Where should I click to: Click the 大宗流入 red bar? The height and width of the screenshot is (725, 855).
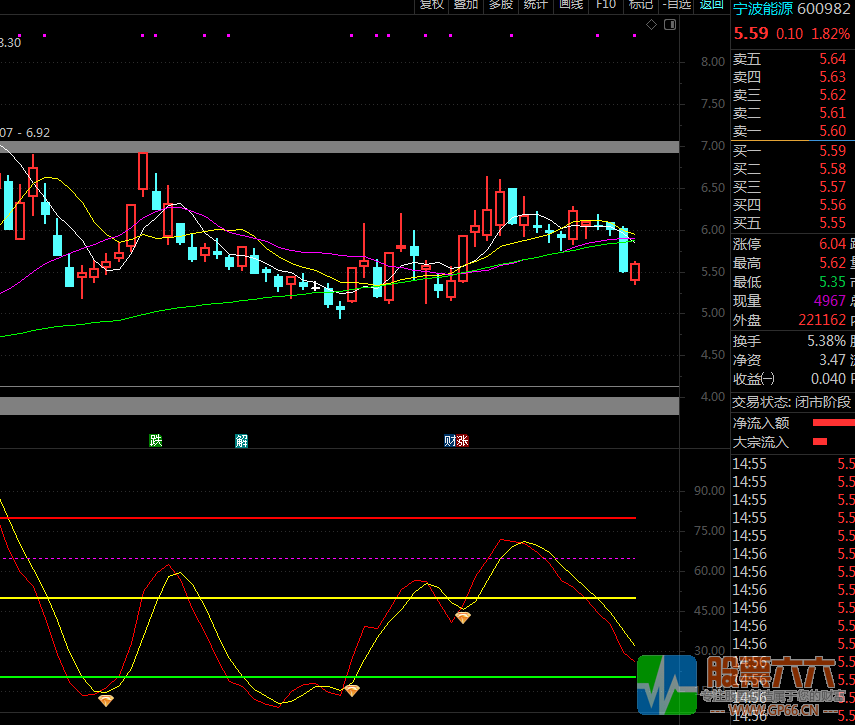click(820, 442)
